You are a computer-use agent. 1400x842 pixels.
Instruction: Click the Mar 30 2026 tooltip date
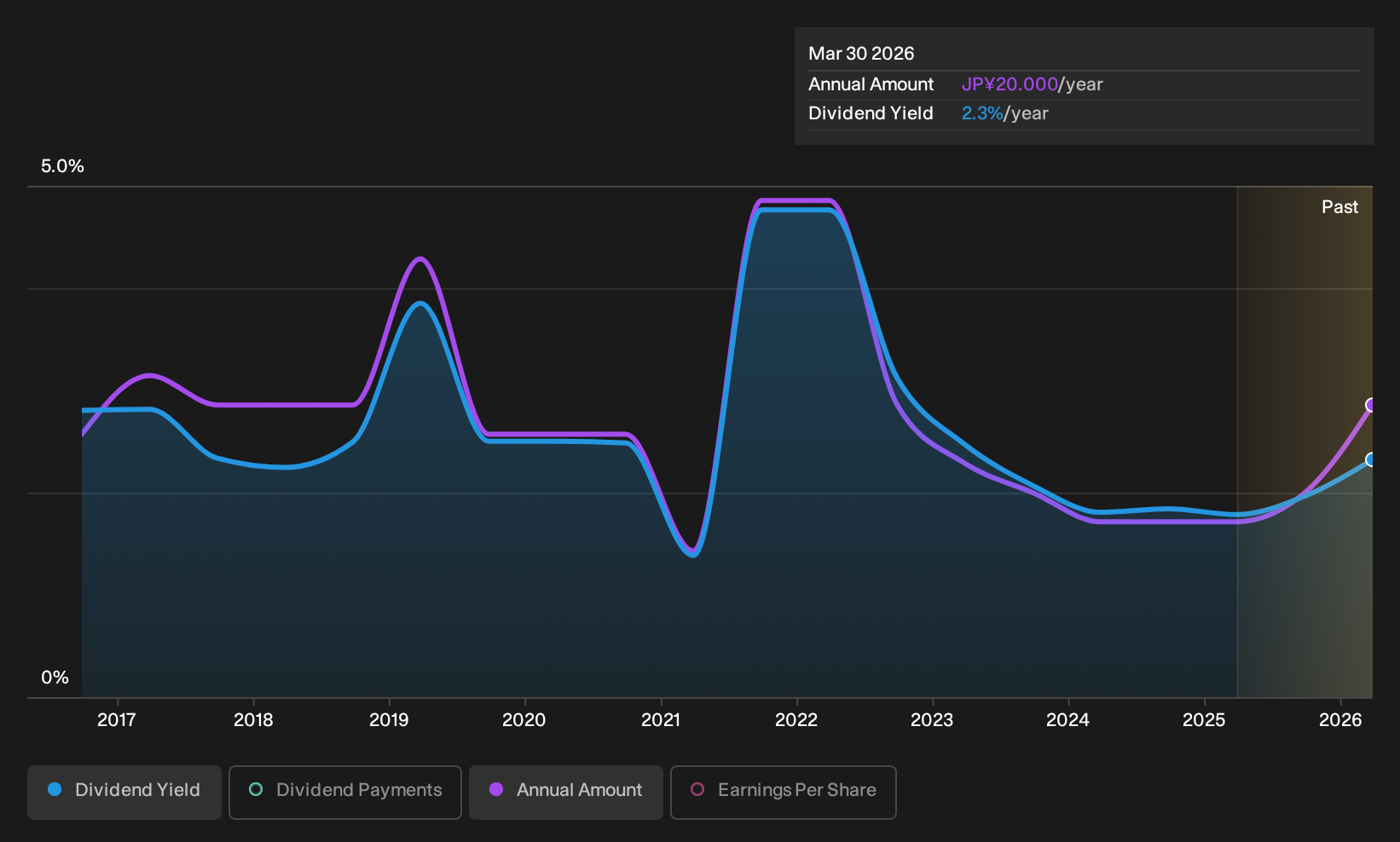(861, 54)
